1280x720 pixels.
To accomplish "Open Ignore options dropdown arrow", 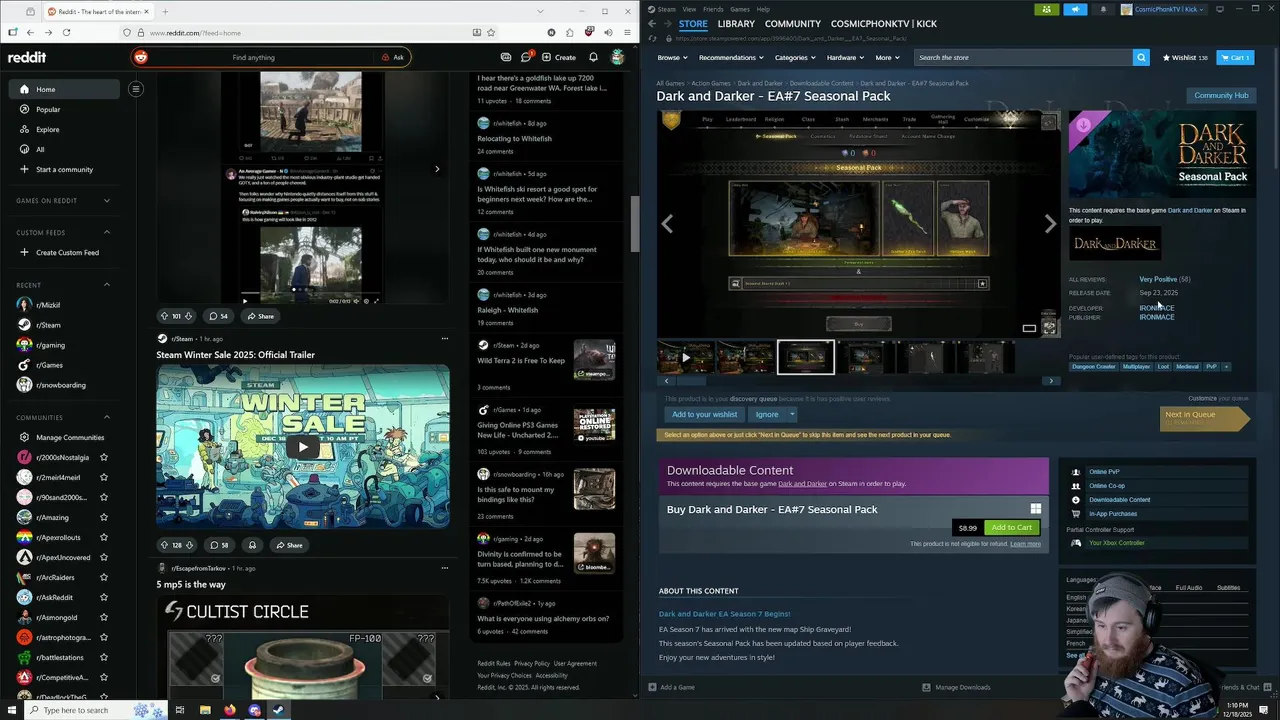I will pos(792,414).
